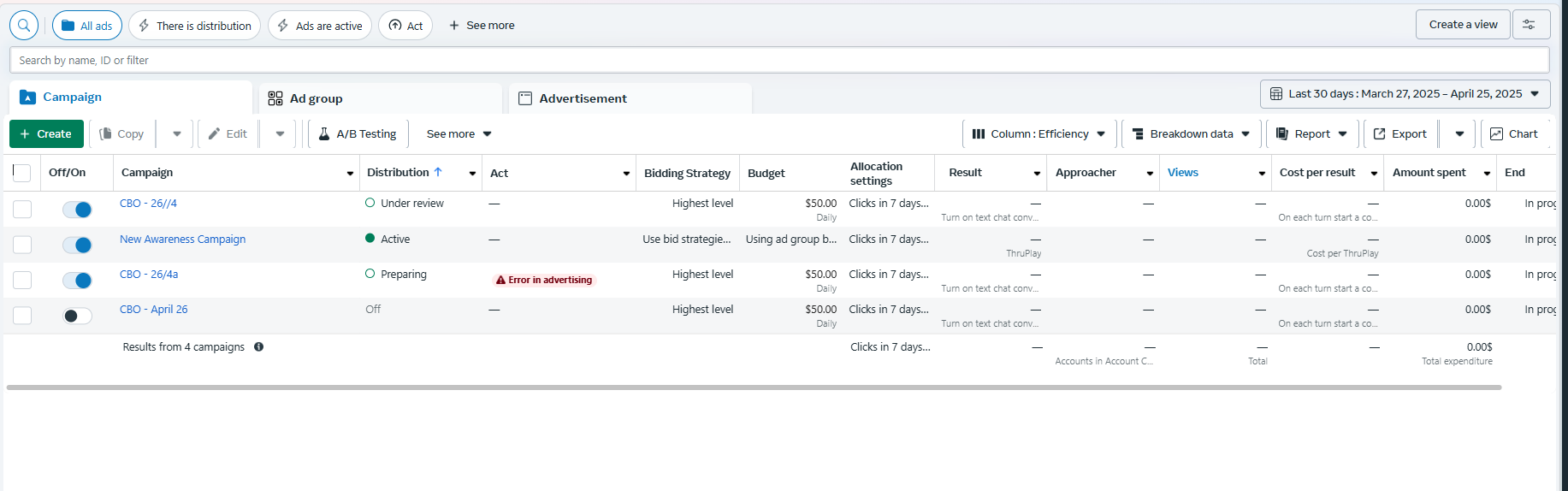Open the view settings sliders icon
The width and height of the screenshot is (1568, 491).
coord(1530,25)
